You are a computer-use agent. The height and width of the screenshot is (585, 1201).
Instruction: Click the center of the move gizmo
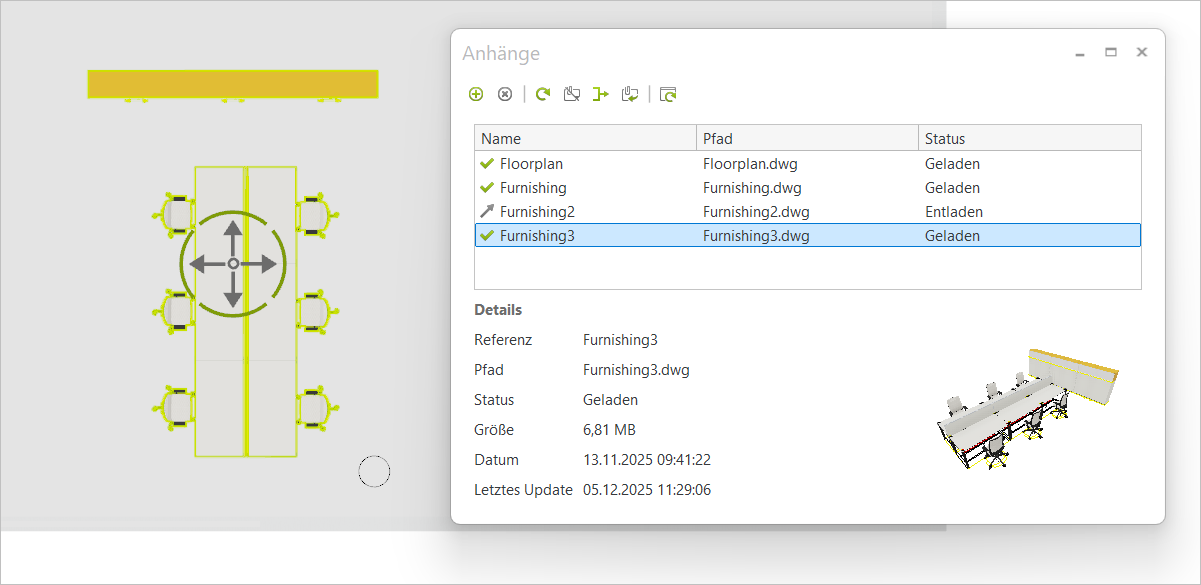pos(232,263)
